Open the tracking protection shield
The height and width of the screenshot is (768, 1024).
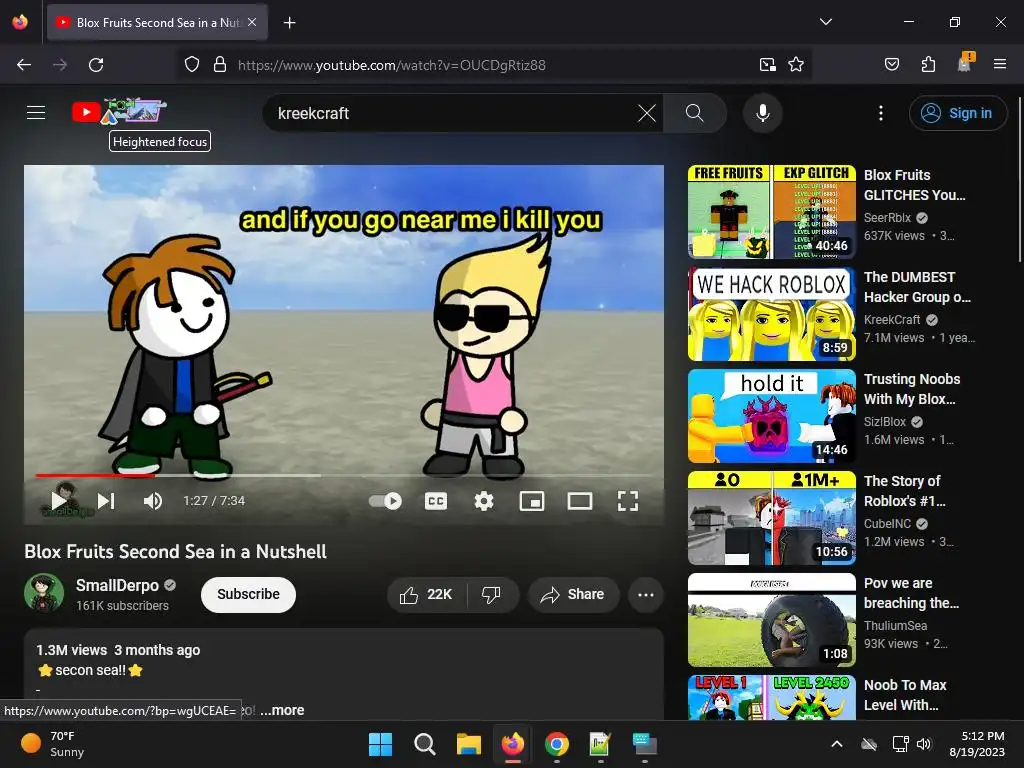click(x=191, y=65)
